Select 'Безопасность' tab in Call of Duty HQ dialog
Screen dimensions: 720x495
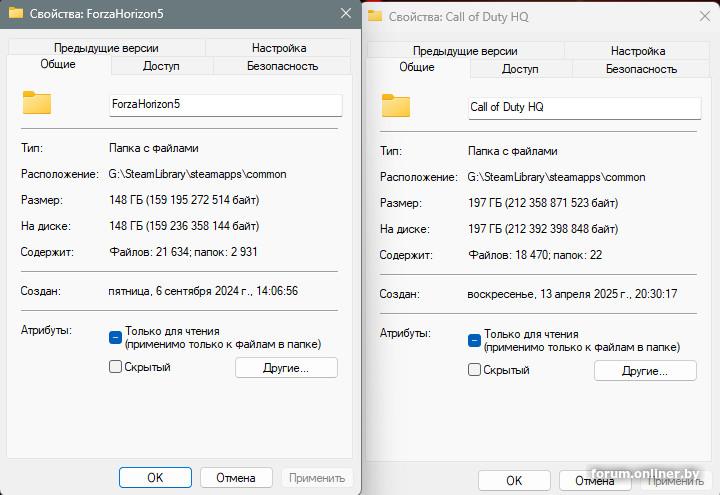pyautogui.click(x=641, y=69)
